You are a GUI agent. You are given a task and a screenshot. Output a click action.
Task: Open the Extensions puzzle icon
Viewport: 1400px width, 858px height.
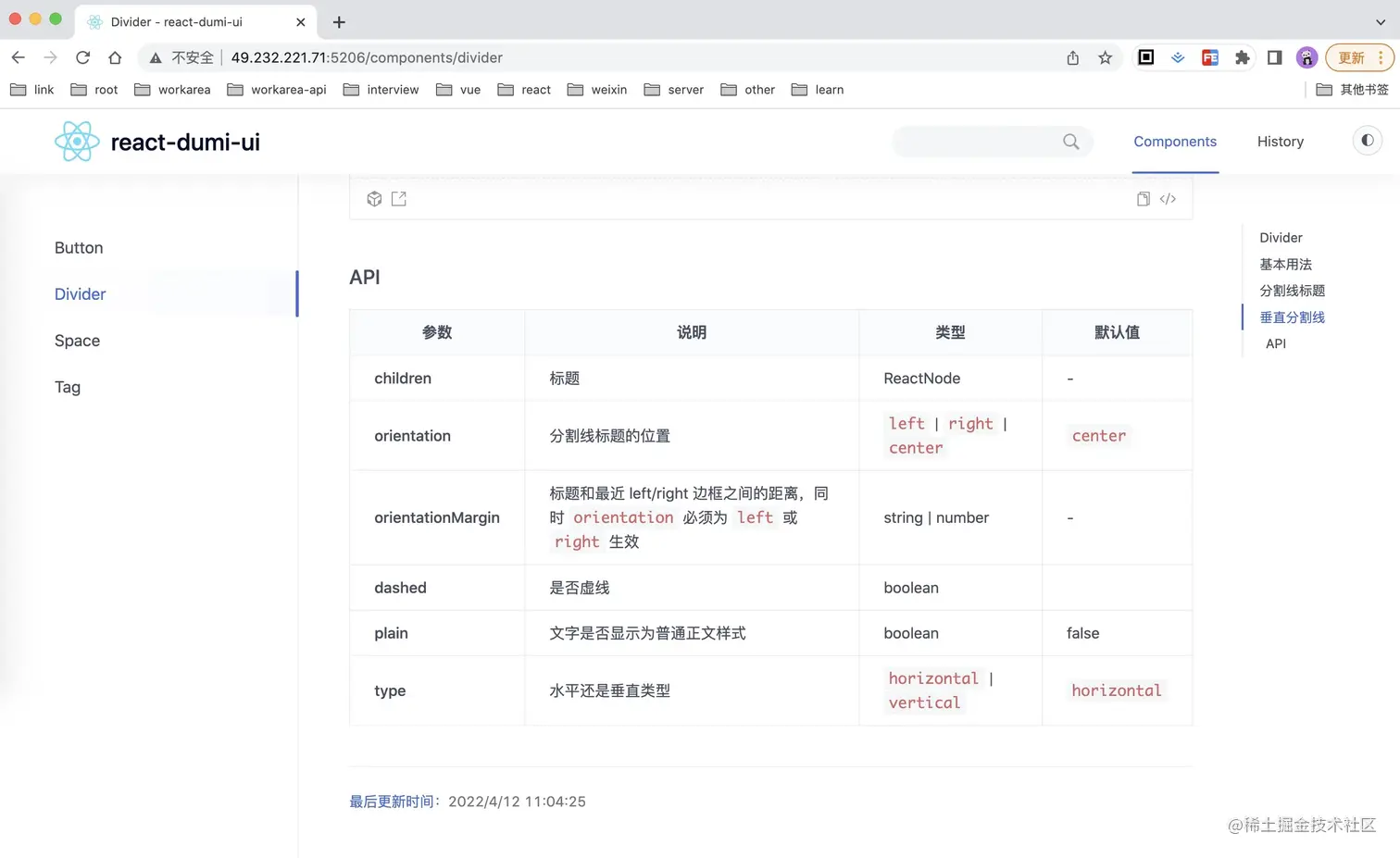click(x=1243, y=57)
